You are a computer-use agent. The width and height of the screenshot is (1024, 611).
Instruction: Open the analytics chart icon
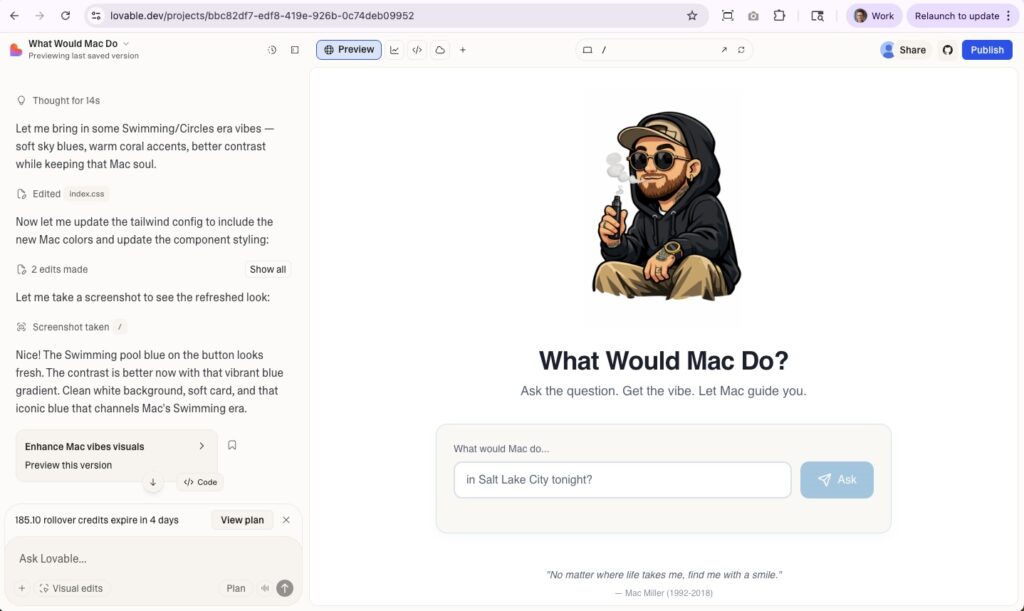coord(394,50)
